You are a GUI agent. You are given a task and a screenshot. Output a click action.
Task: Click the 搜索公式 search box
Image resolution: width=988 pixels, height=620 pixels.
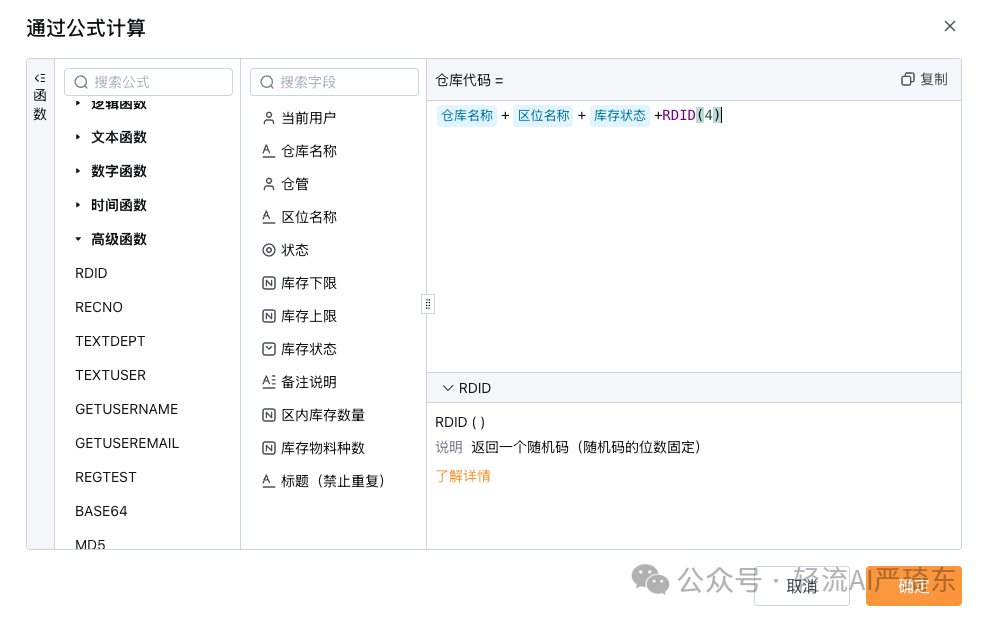[x=148, y=81]
